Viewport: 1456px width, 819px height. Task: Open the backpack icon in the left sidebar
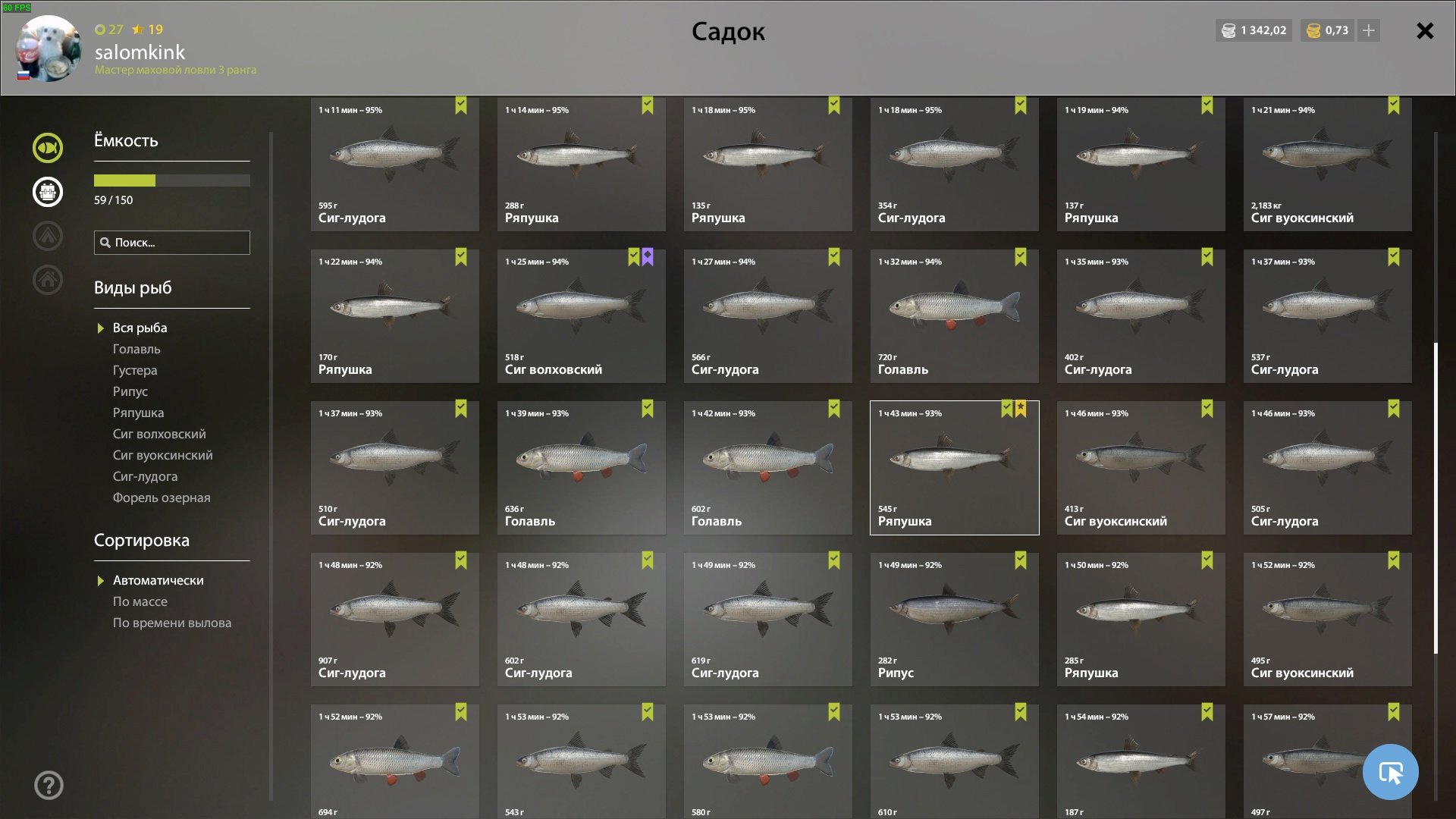[47, 192]
